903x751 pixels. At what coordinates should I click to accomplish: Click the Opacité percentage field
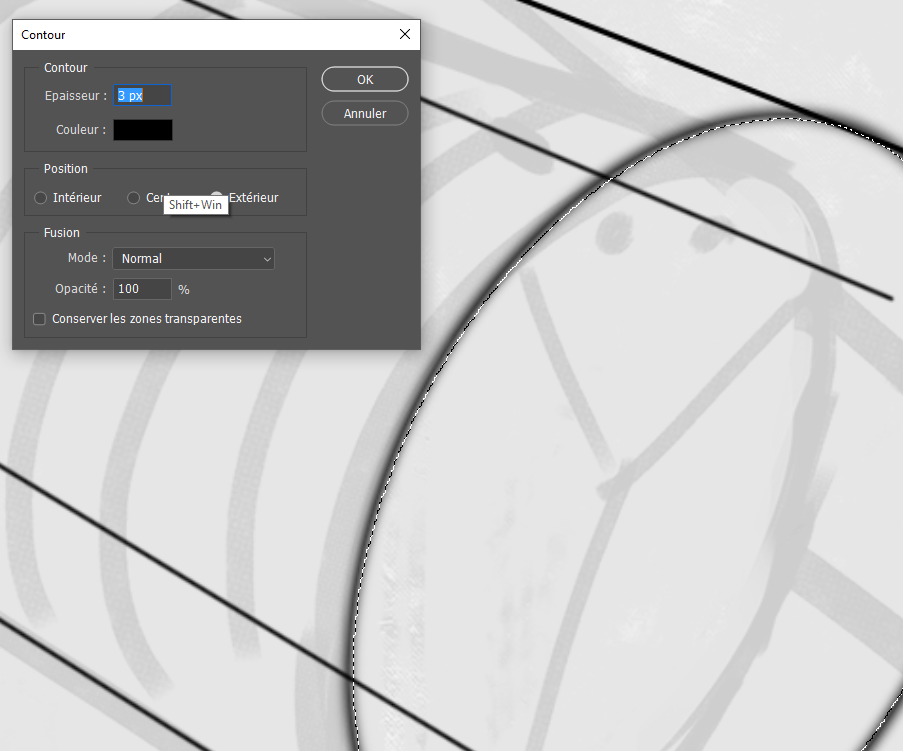pyautogui.click(x=141, y=289)
